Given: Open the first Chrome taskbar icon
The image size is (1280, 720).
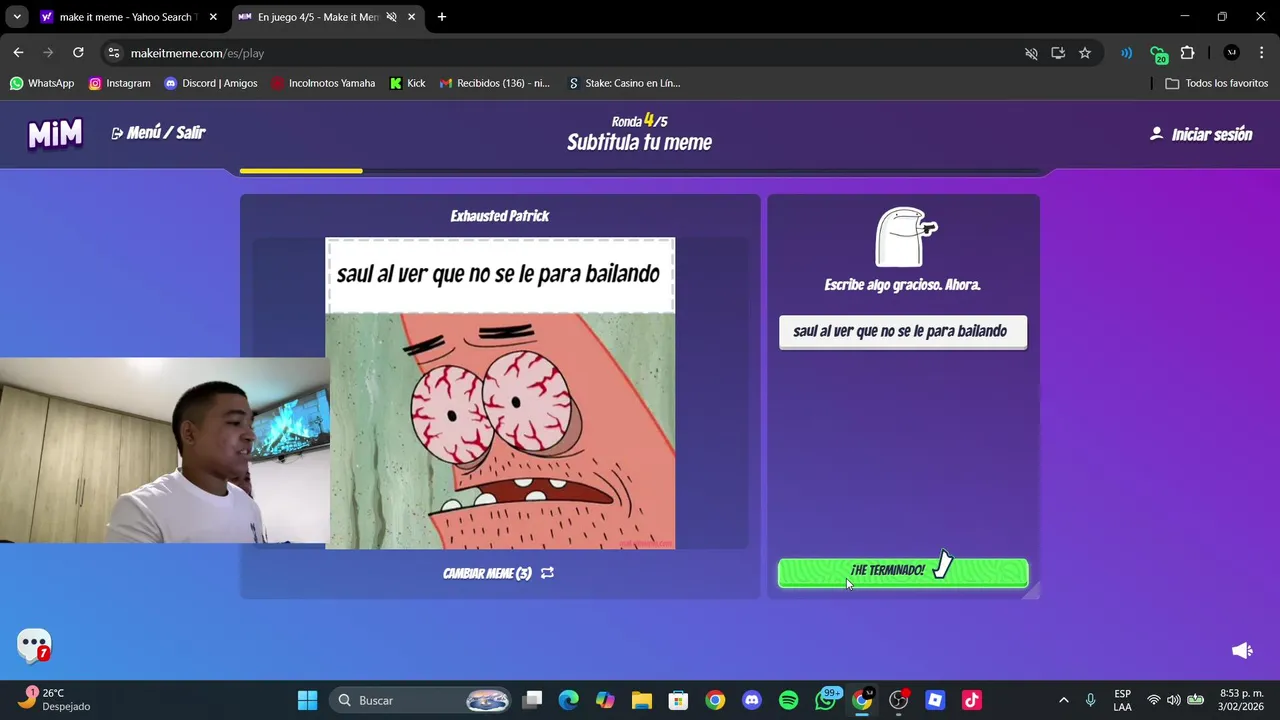Looking at the screenshot, I should (715, 700).
